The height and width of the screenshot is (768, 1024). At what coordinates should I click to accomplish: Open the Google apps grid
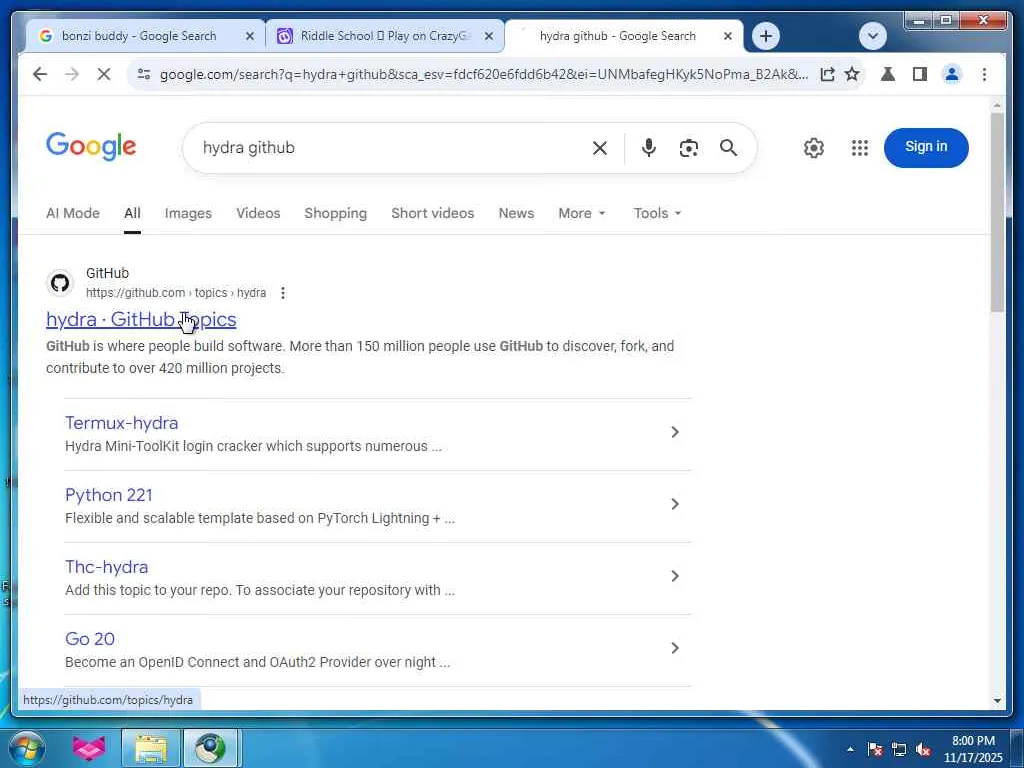coord(860,148)
